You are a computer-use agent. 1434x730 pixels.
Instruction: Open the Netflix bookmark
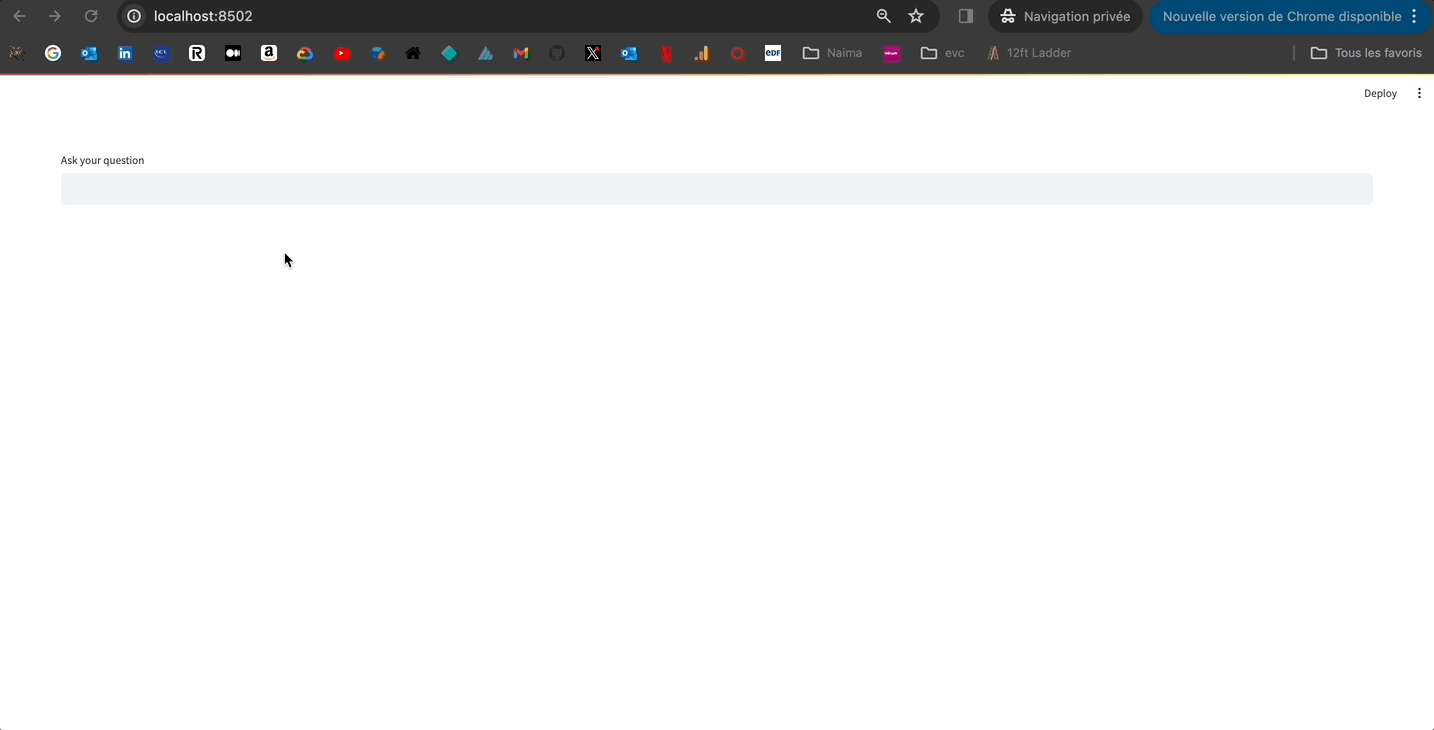pos(665,53)
